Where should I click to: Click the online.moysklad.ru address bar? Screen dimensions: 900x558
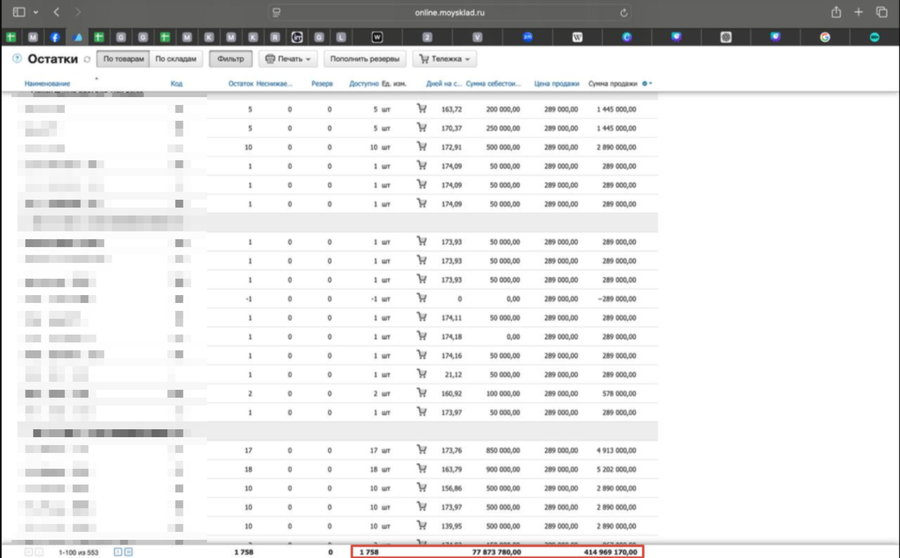coord(449,13)
